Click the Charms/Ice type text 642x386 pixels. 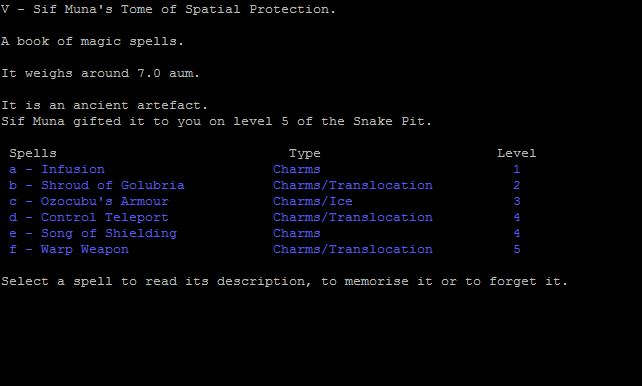click(x=312, y=201)
